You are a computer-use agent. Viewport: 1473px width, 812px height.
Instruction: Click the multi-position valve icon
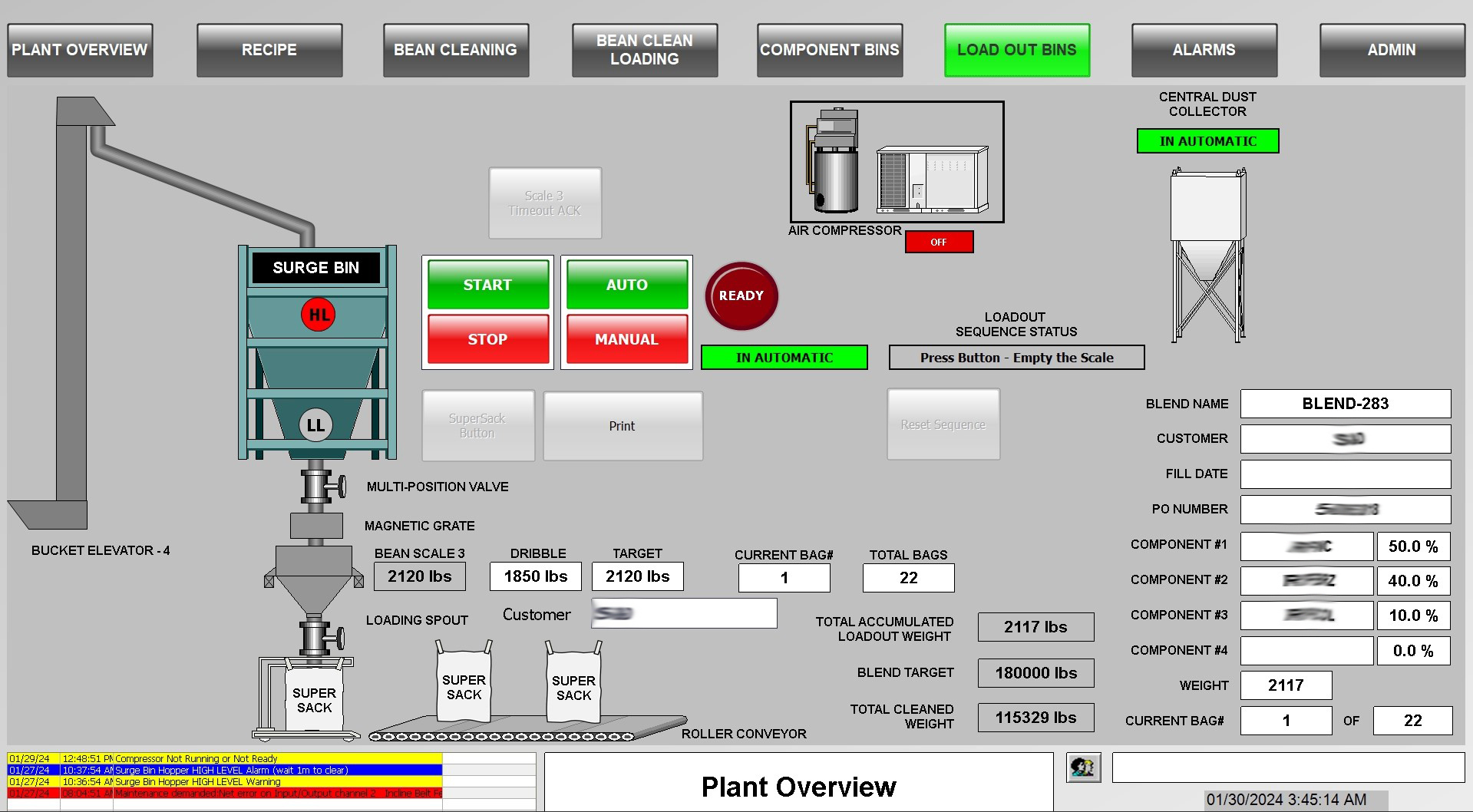317,486
